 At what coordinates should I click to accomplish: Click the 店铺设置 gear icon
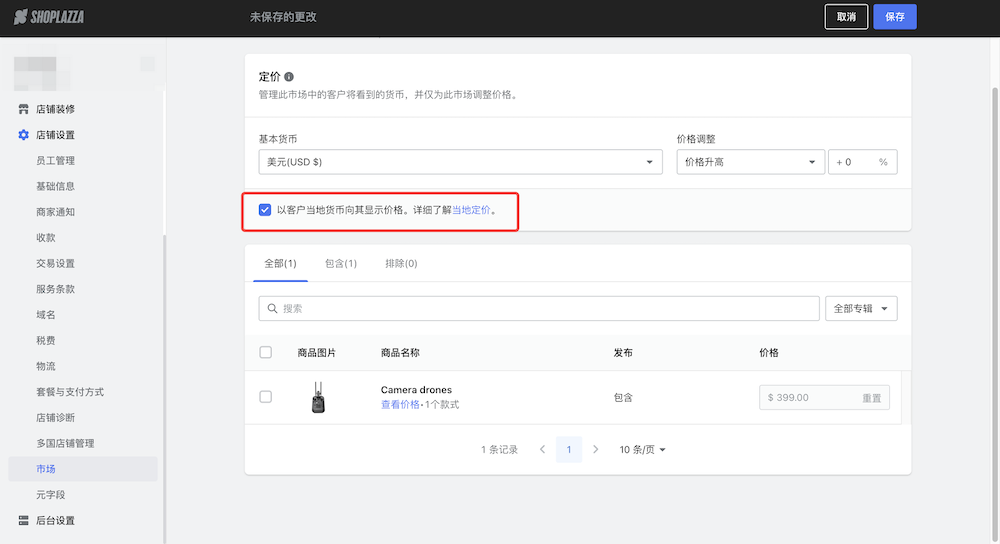(24, 135)
